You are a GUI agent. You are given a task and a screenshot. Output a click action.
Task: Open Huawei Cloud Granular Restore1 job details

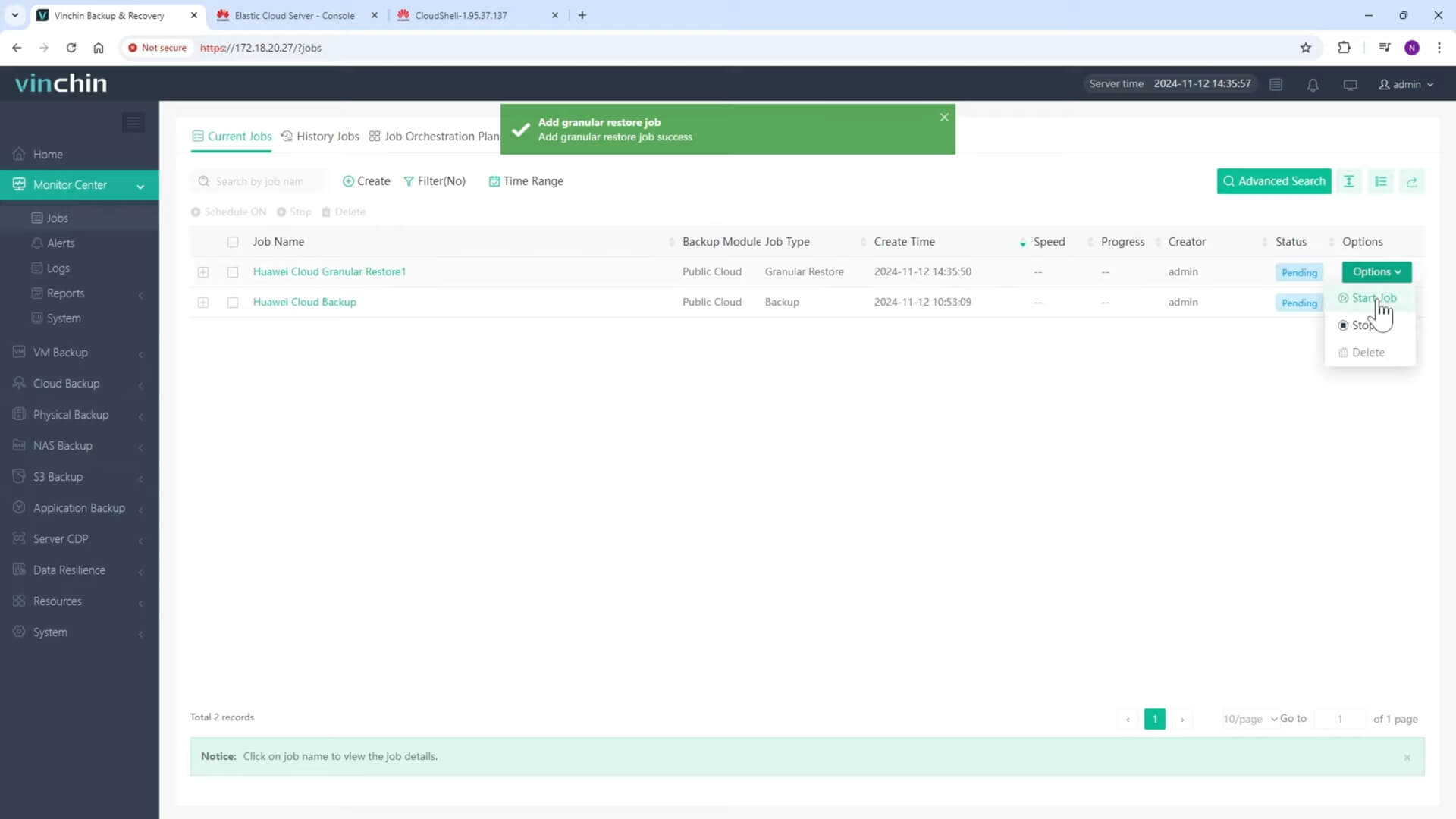(329, 271)
